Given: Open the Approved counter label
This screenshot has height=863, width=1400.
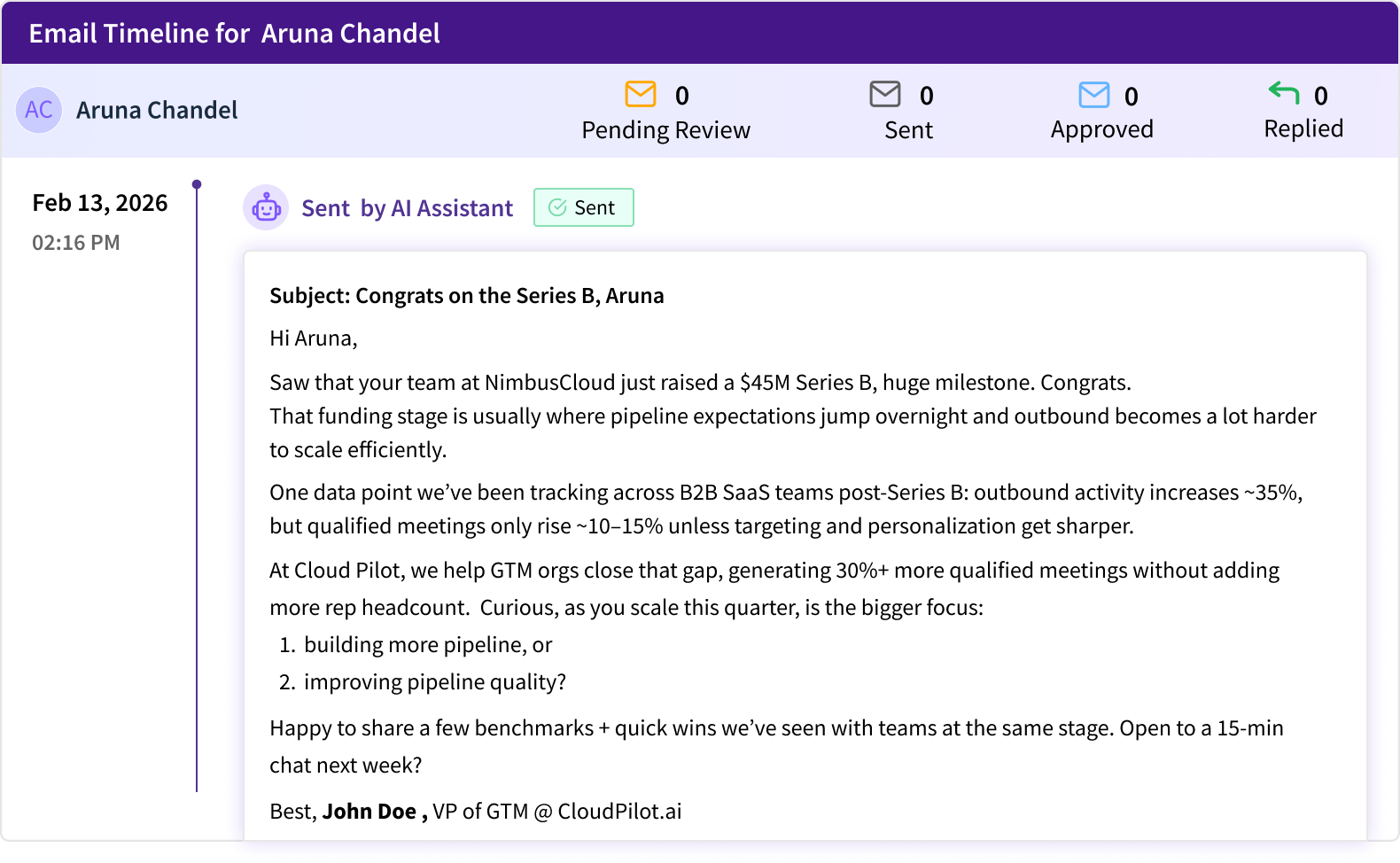Looking at the screenshot, I should click(x=1101, y=129).
